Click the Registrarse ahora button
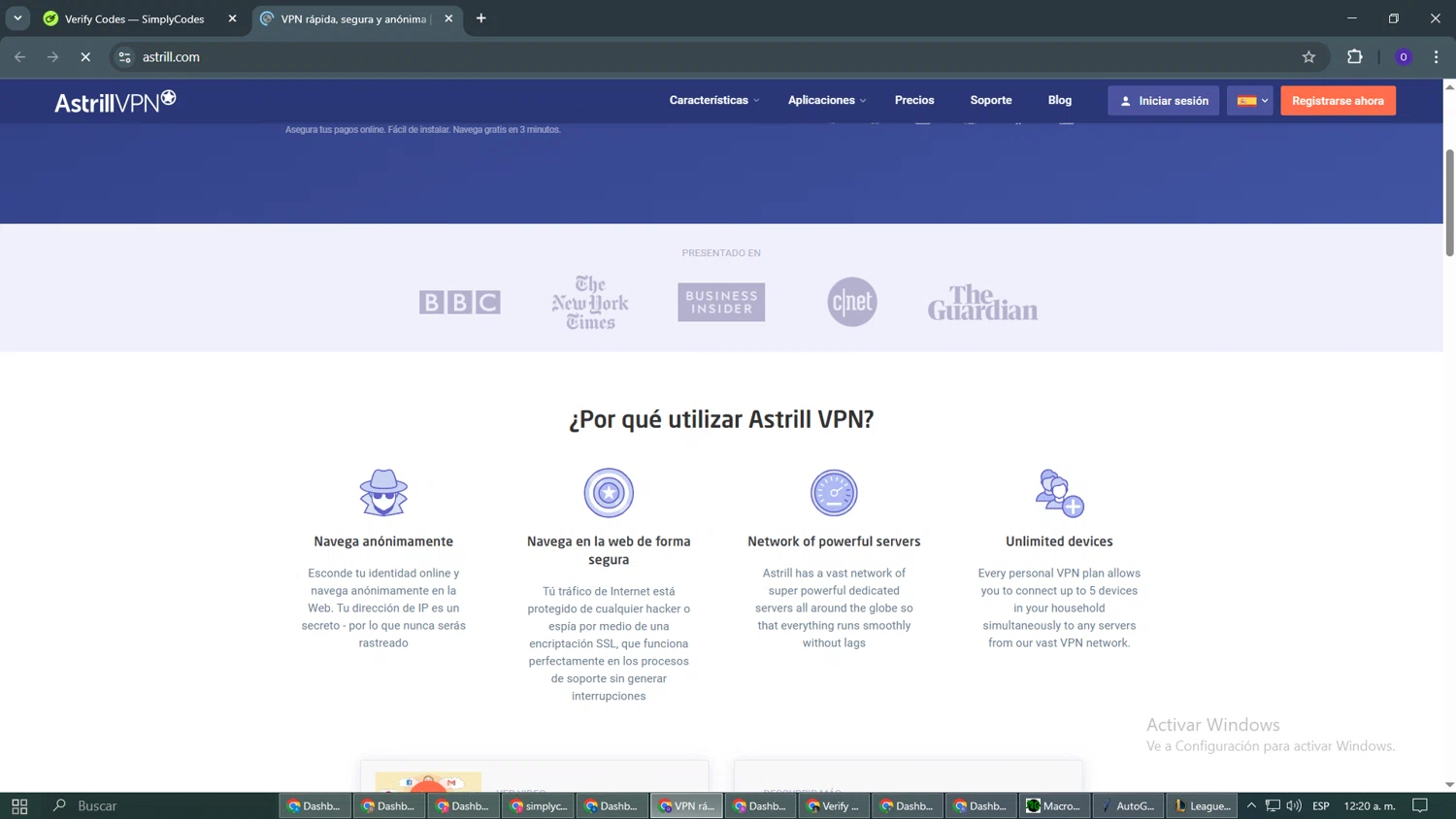Screen dimensions: 1456x819 click(1338, 101)
